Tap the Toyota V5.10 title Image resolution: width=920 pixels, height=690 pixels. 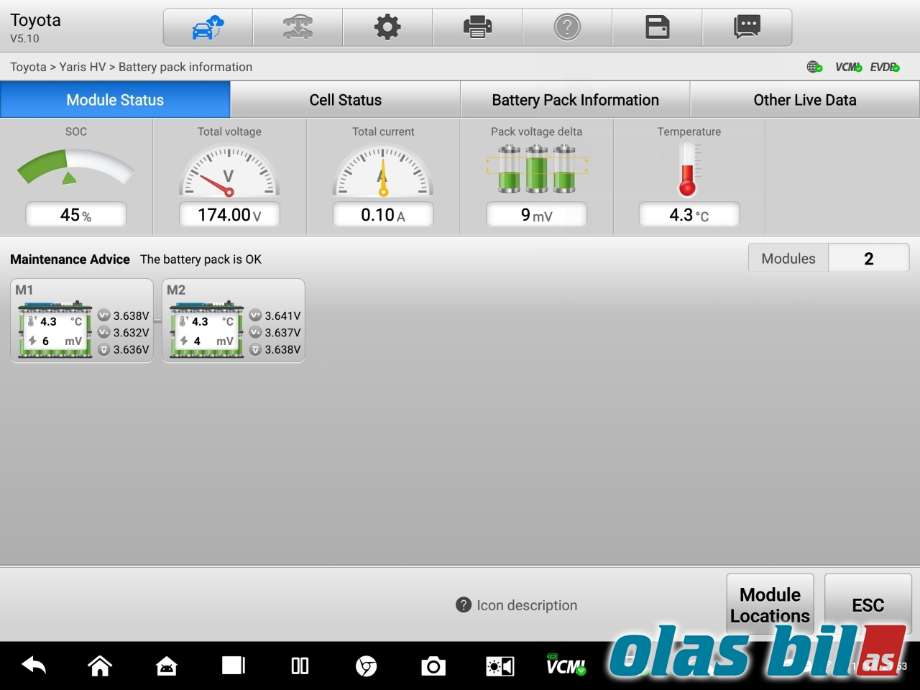[35, 27]
